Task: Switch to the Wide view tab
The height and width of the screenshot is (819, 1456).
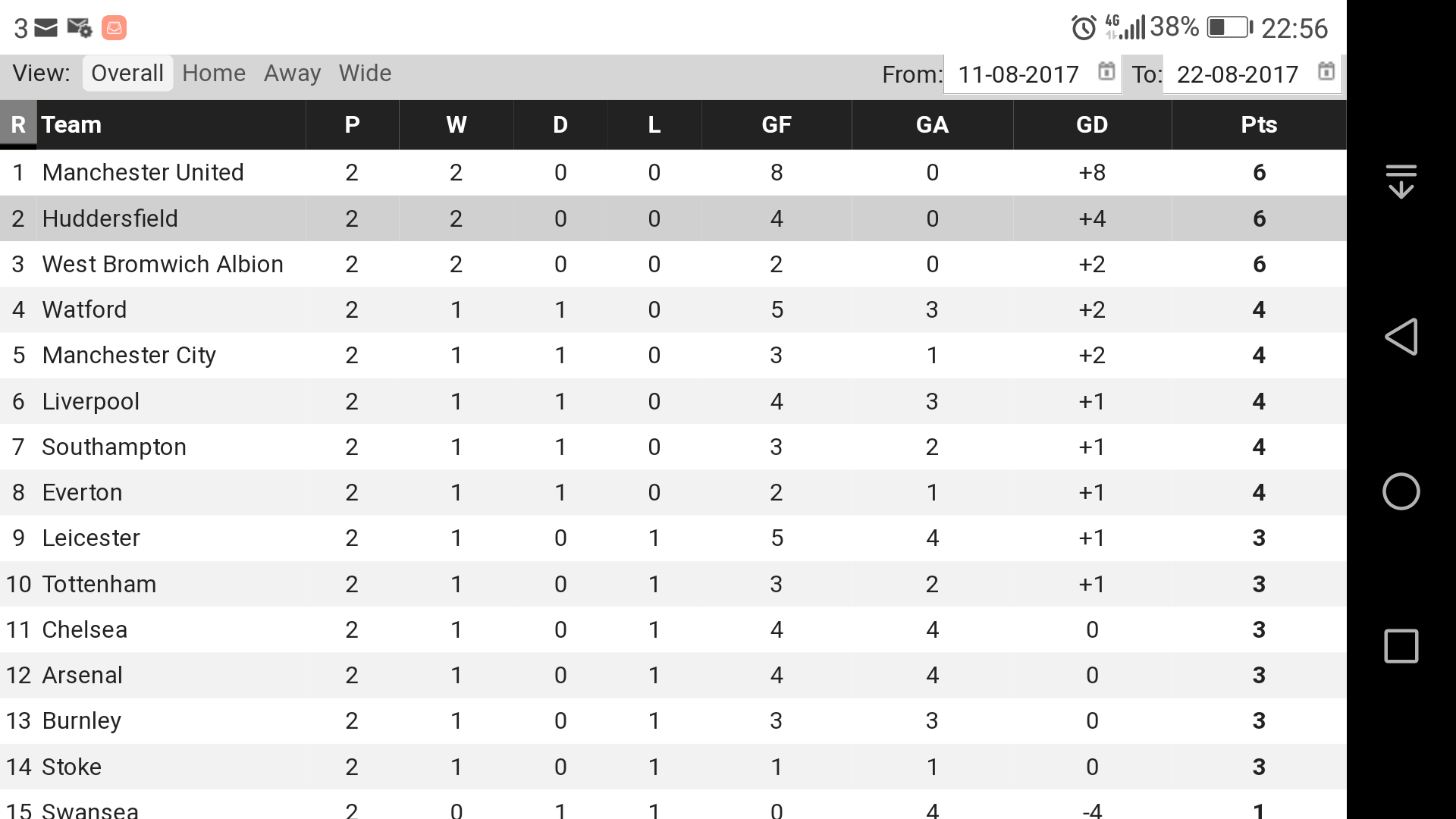Action: pos(365,74)
